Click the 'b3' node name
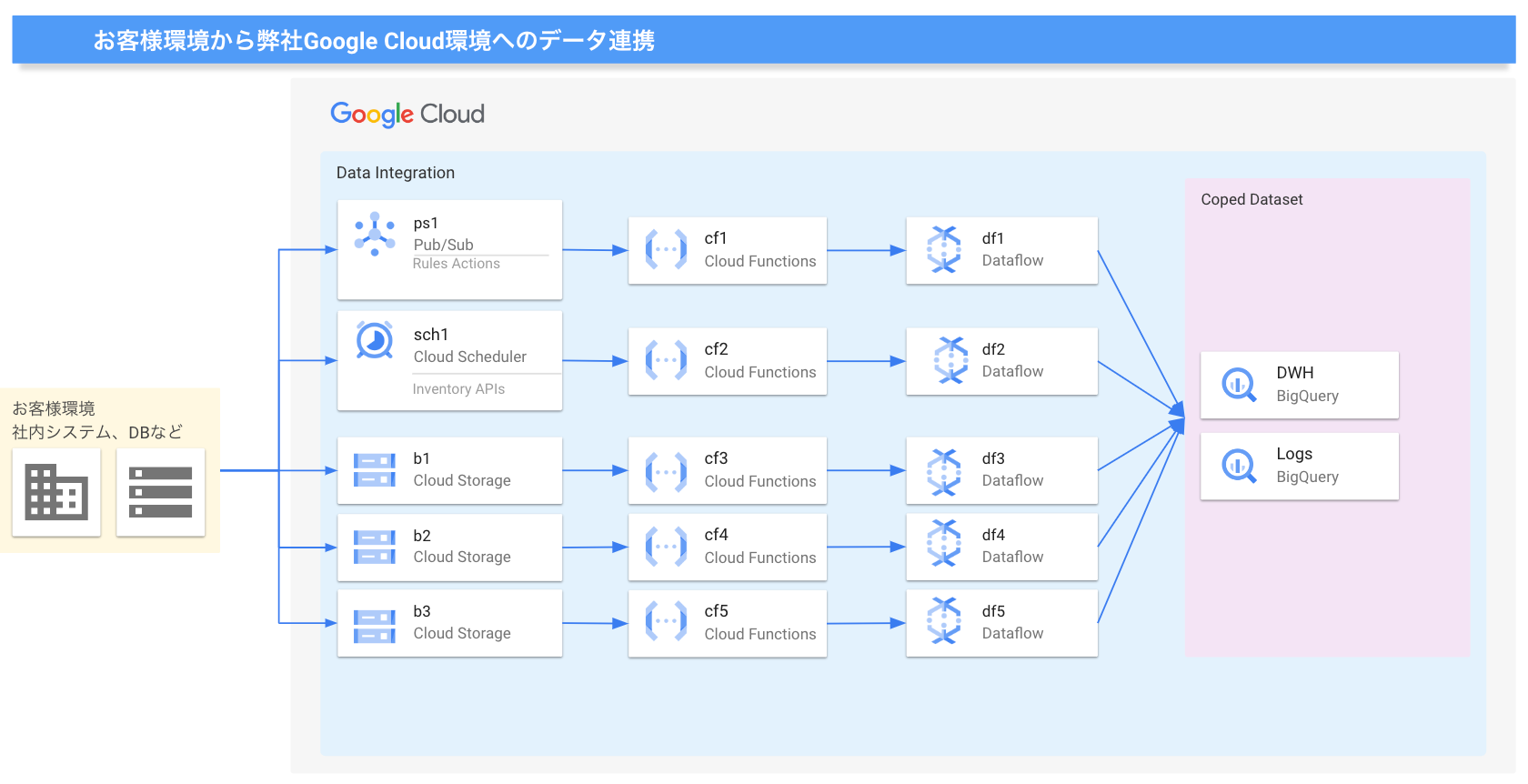The height and width of the screenshot is (784, 1528). pos(422,611)
